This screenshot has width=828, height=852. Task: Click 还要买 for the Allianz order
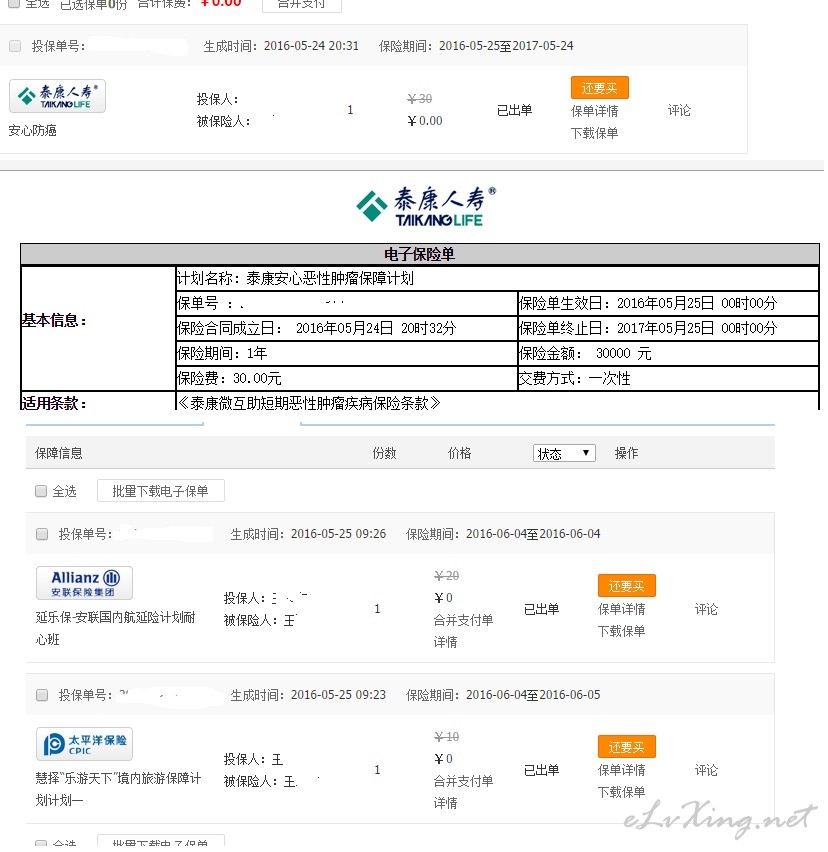pyautogui.click(x=626, y=585)
